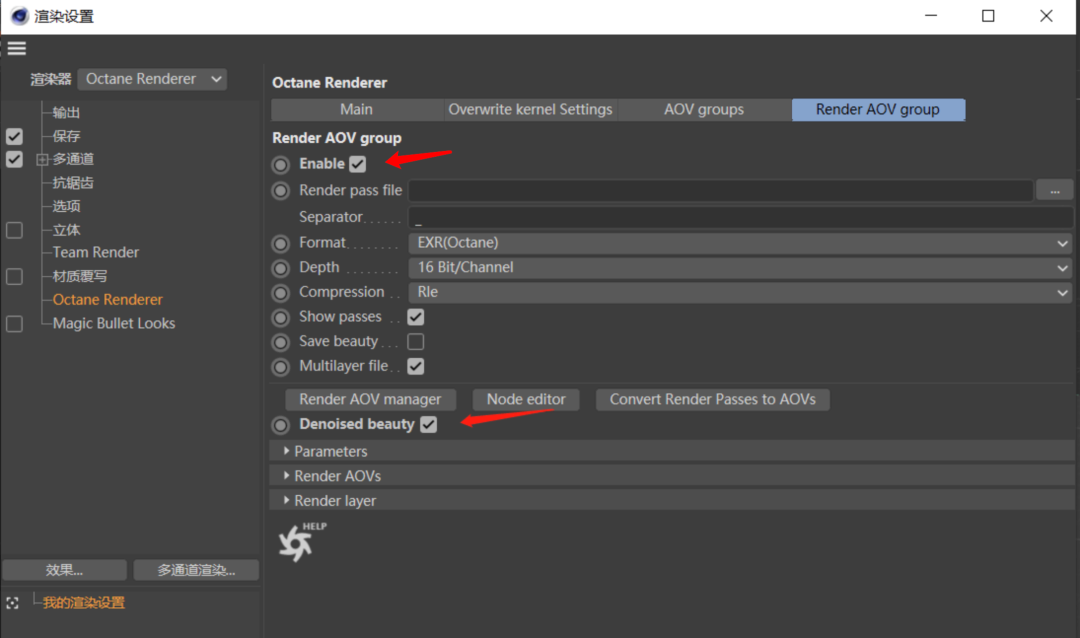Click the render setting target icon beside 我的渲染设置

(12, 603)
